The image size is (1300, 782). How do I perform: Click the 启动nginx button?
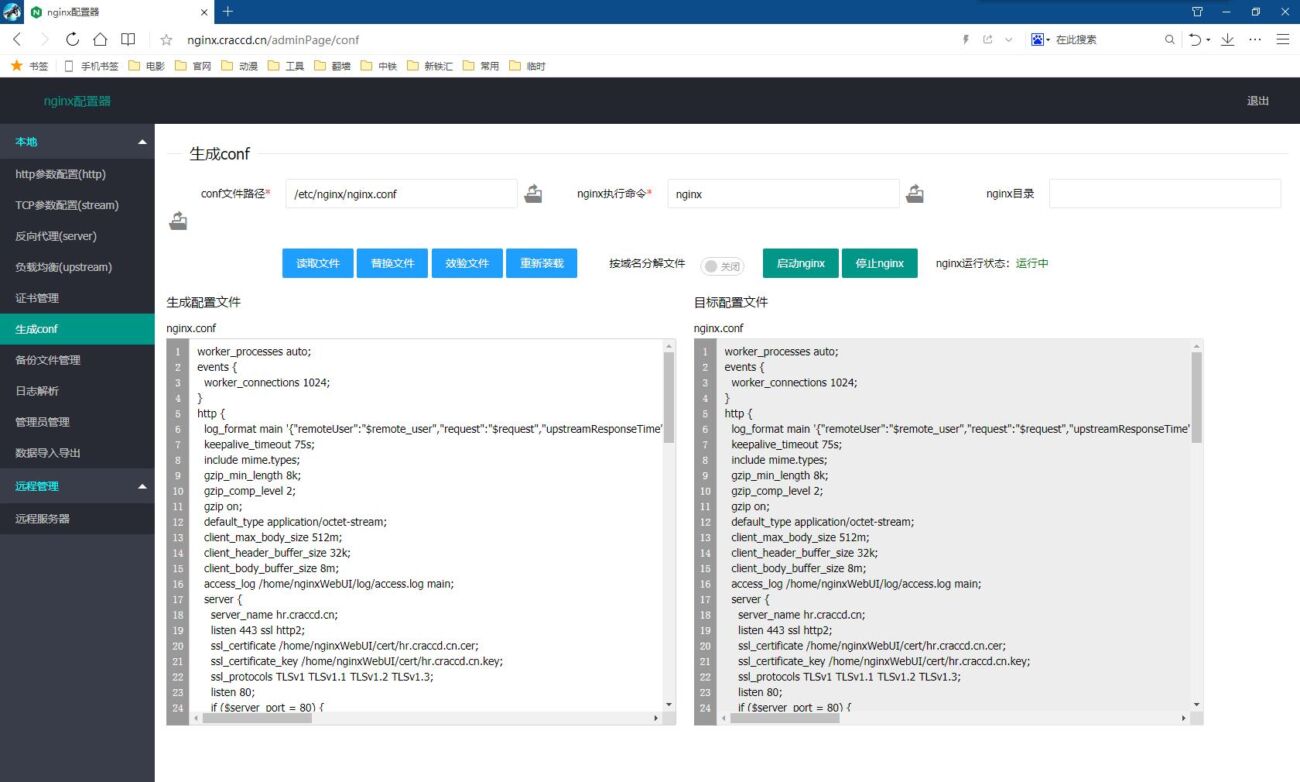coord(800,263)
